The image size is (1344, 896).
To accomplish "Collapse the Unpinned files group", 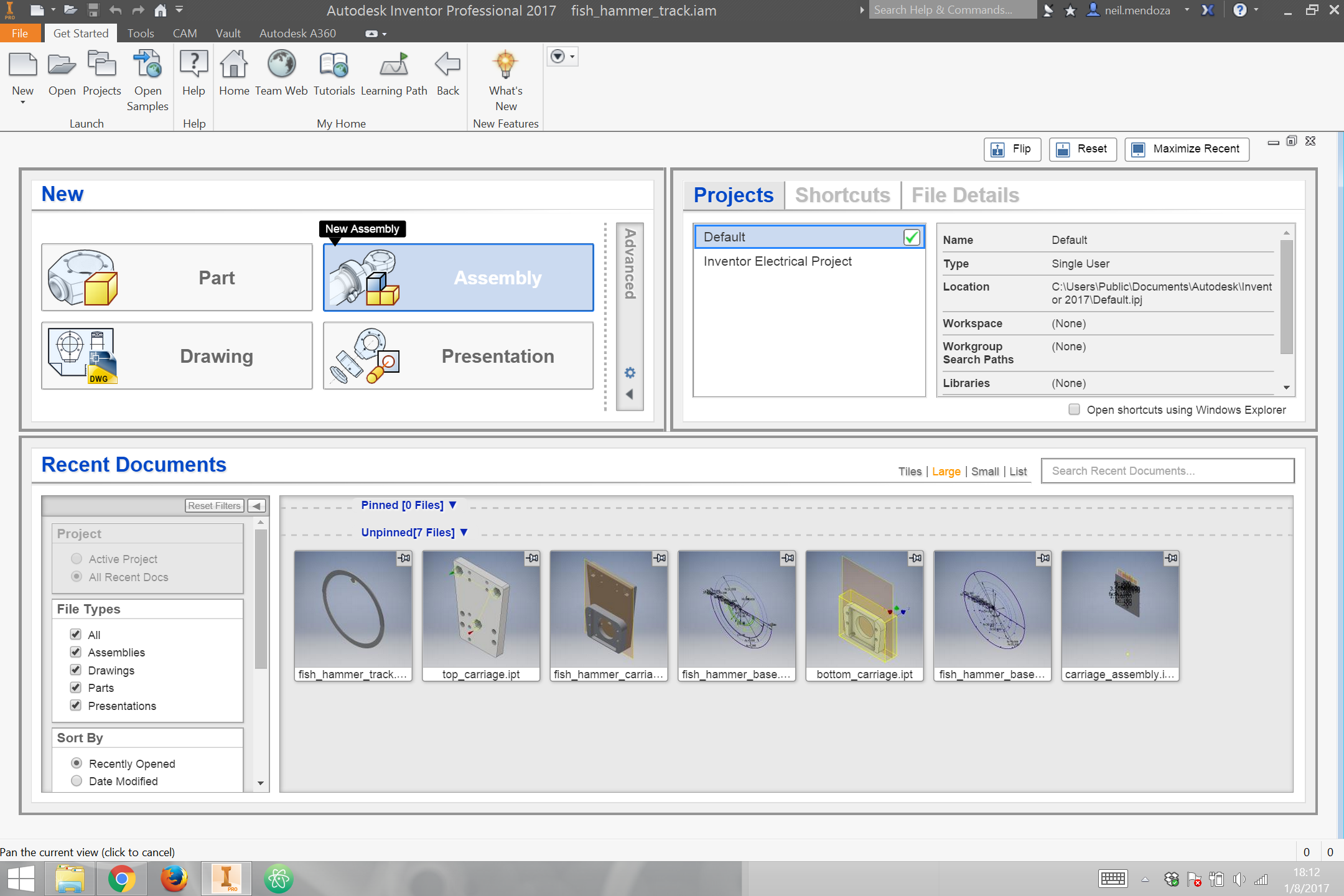I will point(464,533).
